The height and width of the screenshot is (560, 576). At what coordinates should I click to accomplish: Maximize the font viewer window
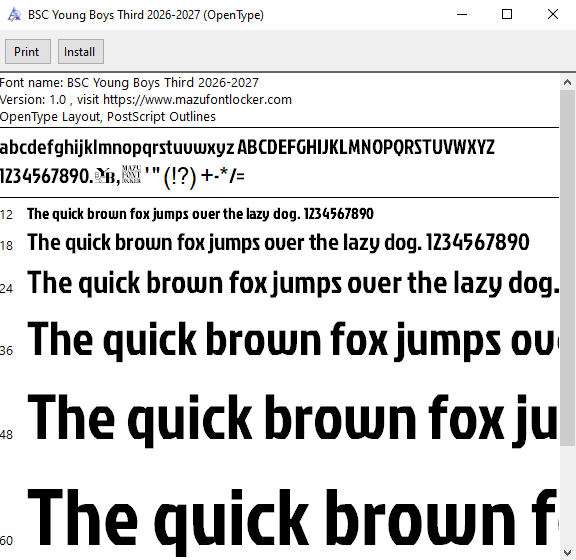coord(507,15)
